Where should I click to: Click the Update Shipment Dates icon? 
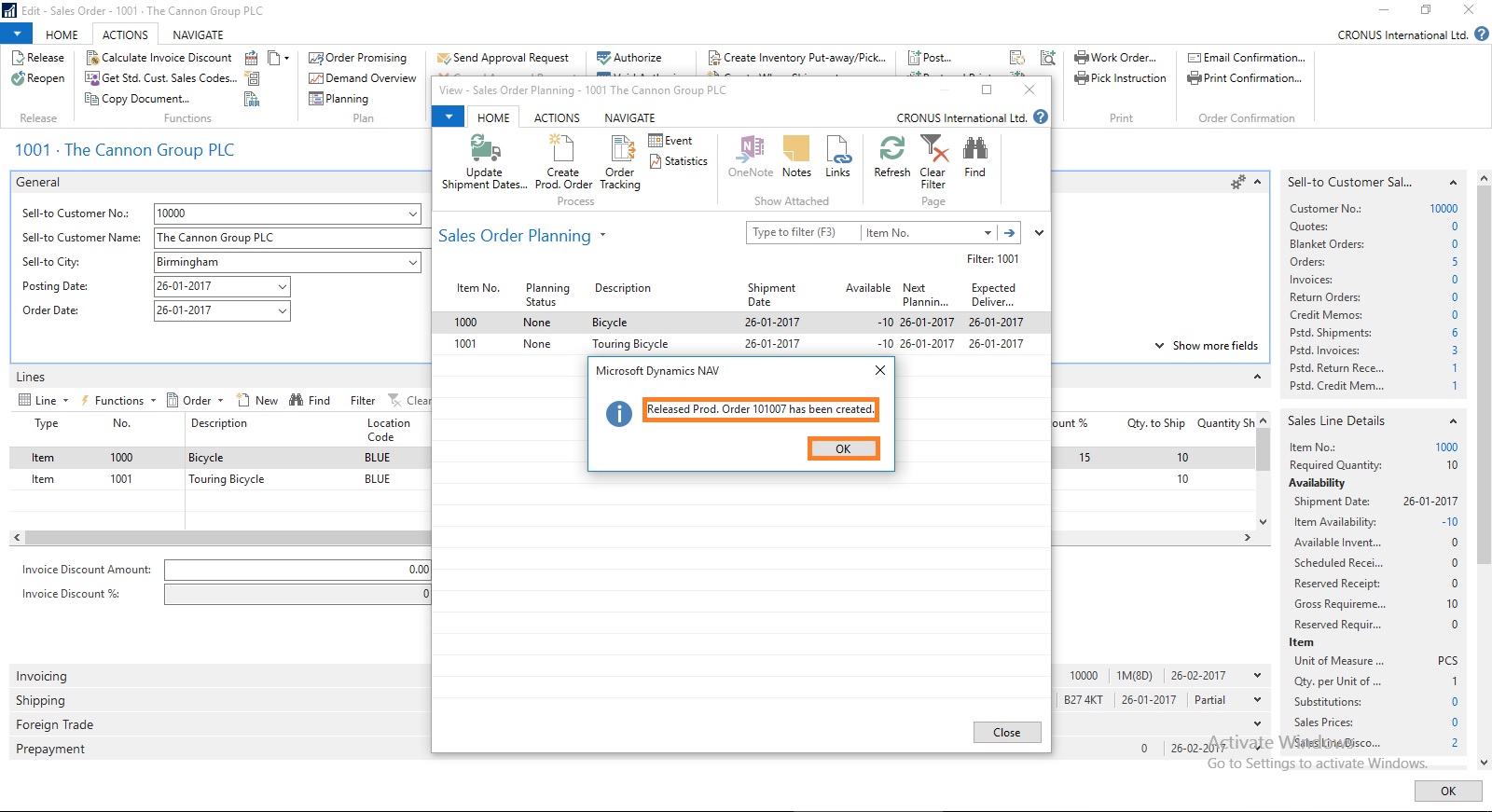tap(484, 150)
